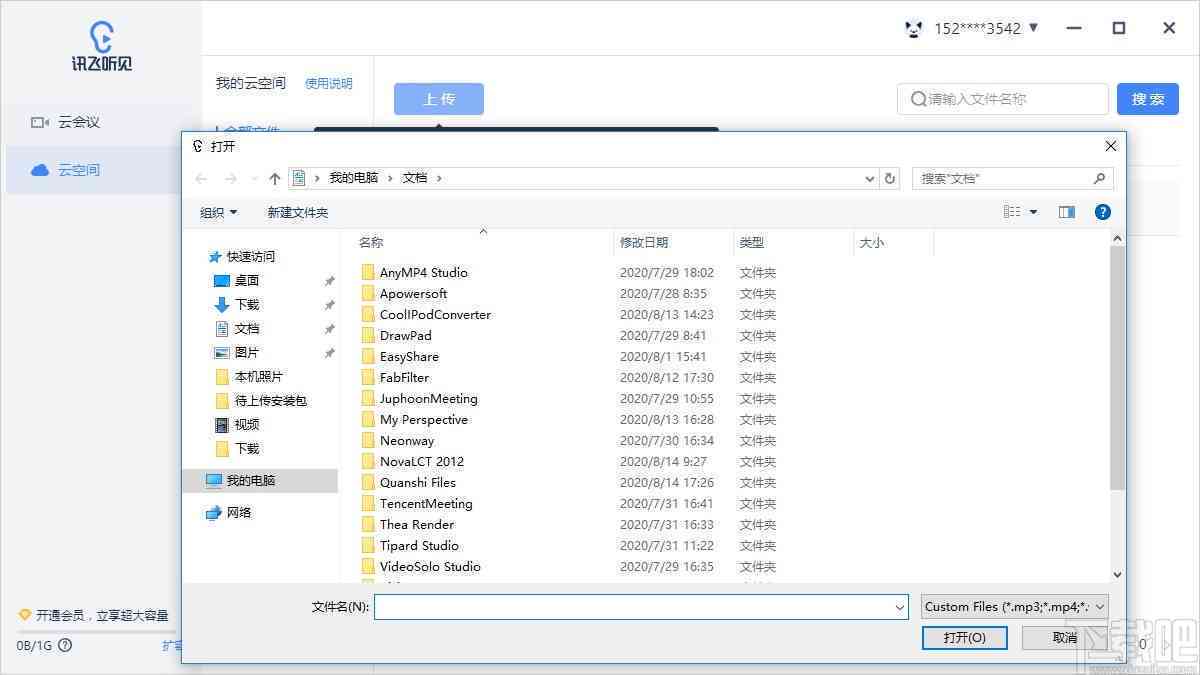This screenshot has width=1200, height=675.
Task: Go back in the file dialog
Action: [201, 178]
